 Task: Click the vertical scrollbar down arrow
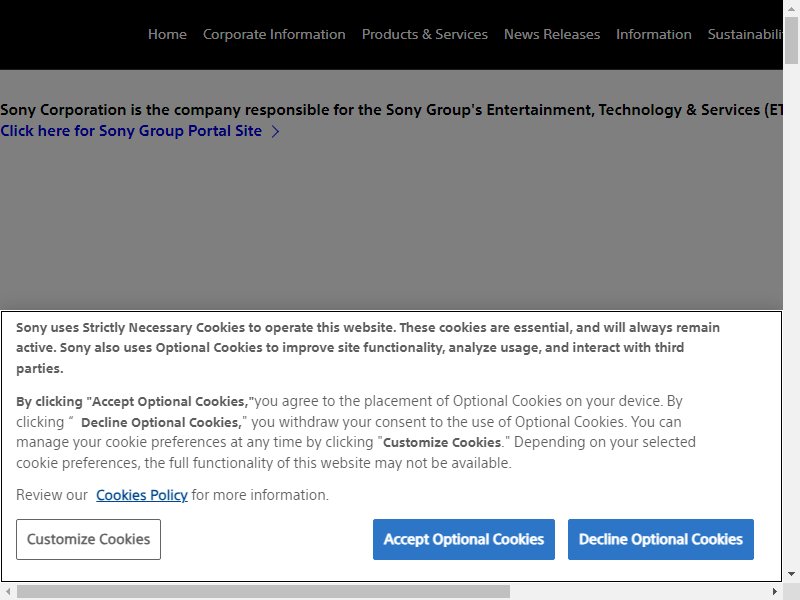[791, 574]
